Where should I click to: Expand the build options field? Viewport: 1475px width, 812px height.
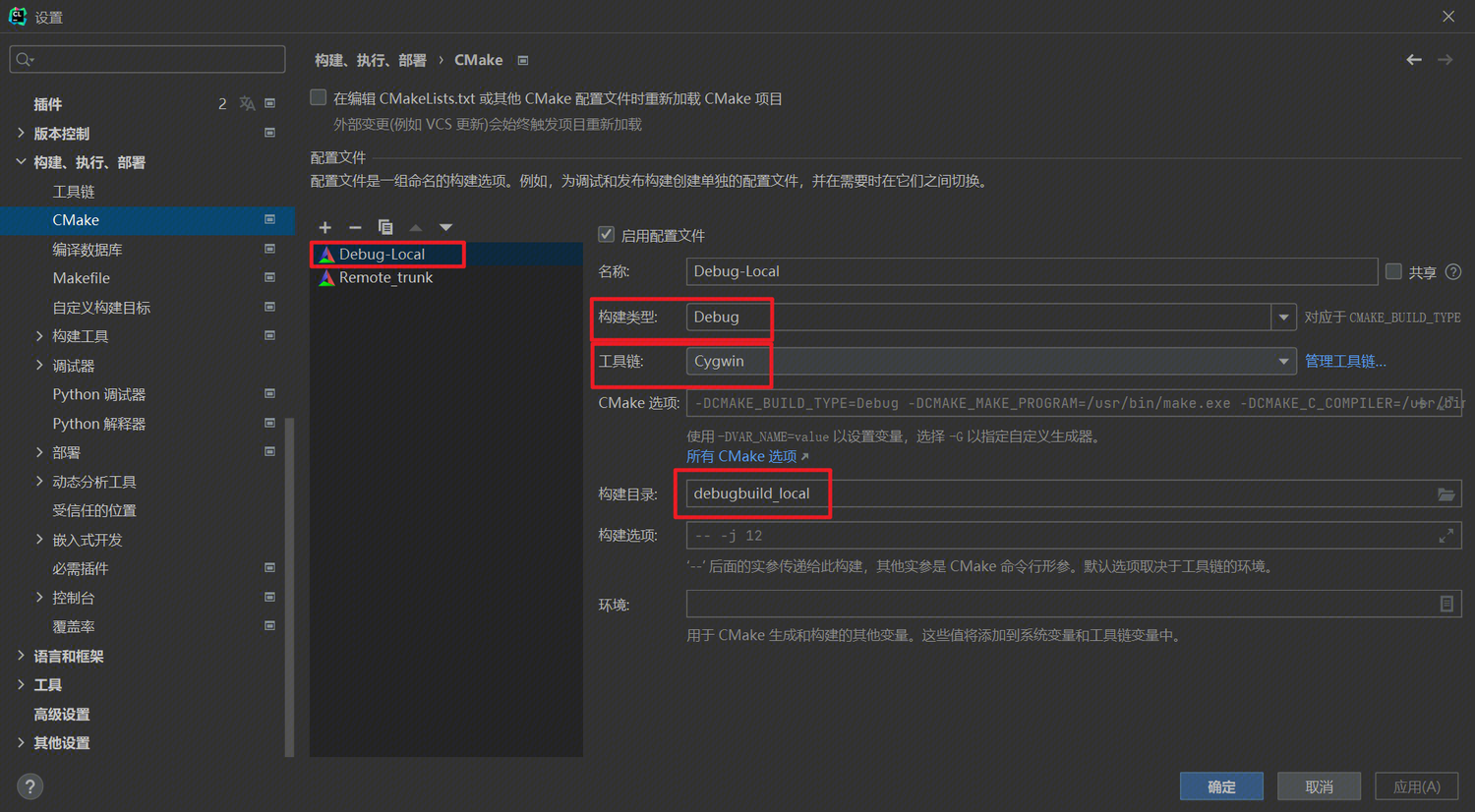1445,536
